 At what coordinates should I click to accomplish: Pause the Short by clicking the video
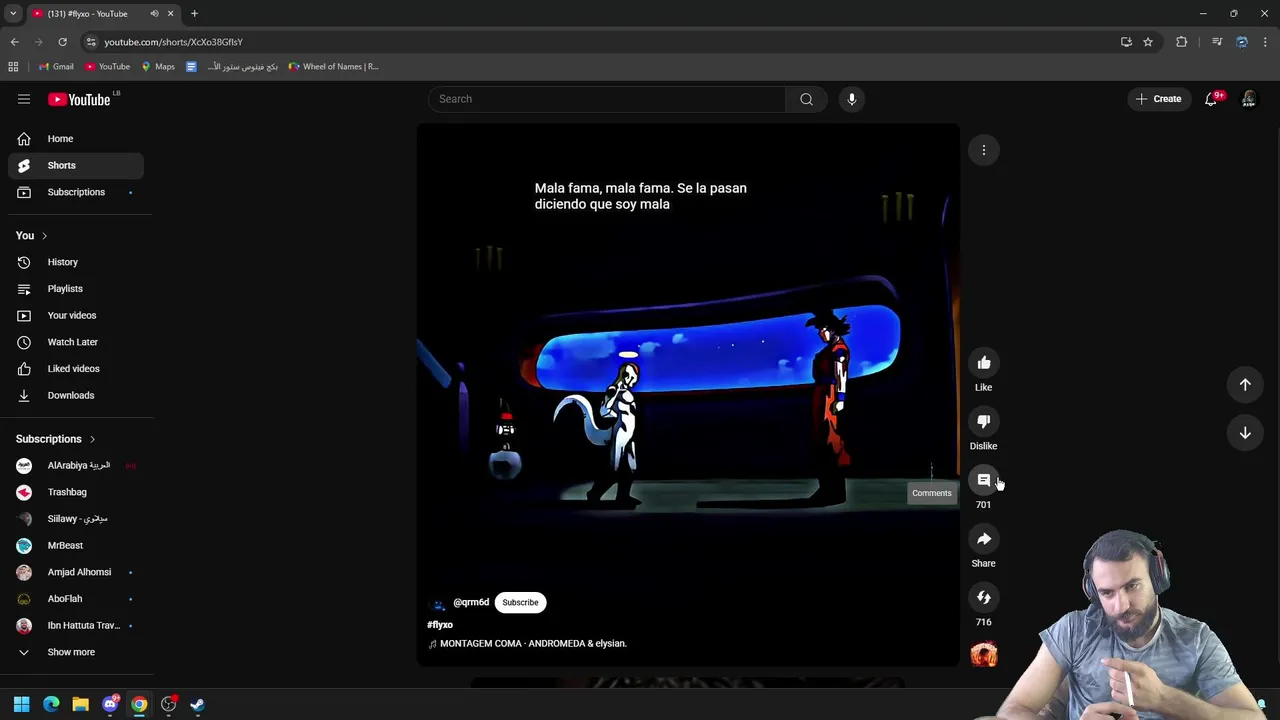688,395
